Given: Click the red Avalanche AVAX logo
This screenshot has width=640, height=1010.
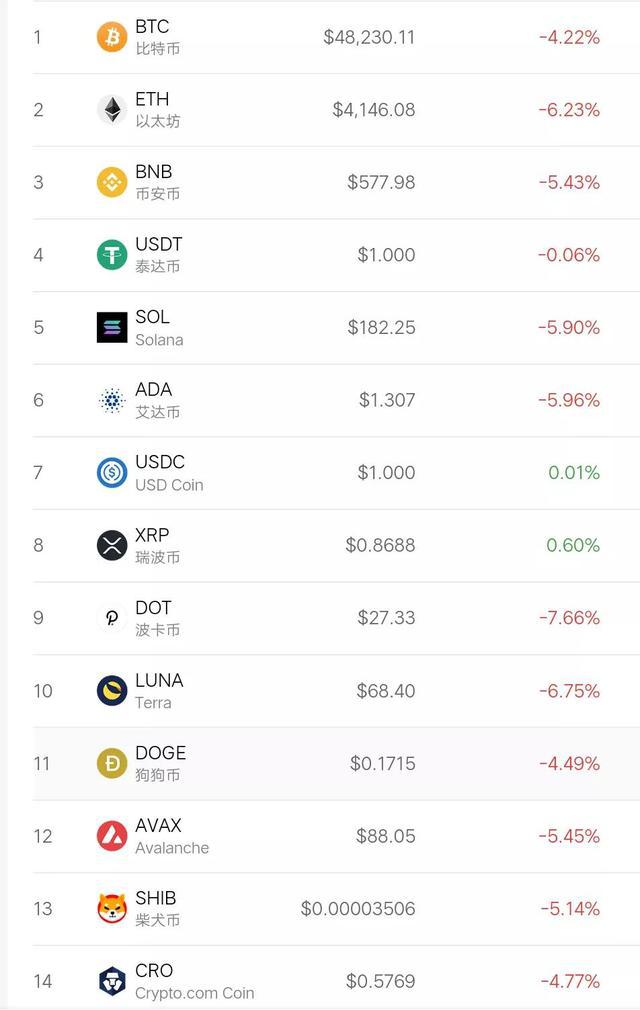Looking at the screenshot, I should (112, 836).
